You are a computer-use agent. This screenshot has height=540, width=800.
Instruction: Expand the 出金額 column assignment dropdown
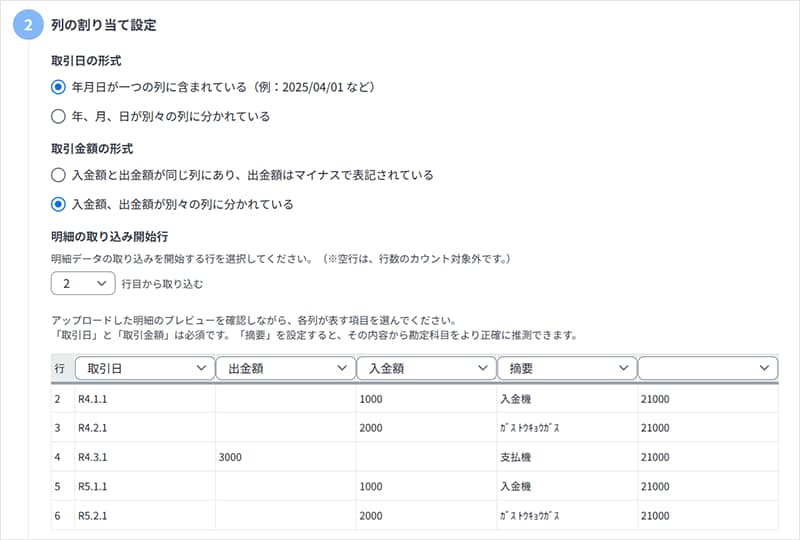(x=285, y=368)
